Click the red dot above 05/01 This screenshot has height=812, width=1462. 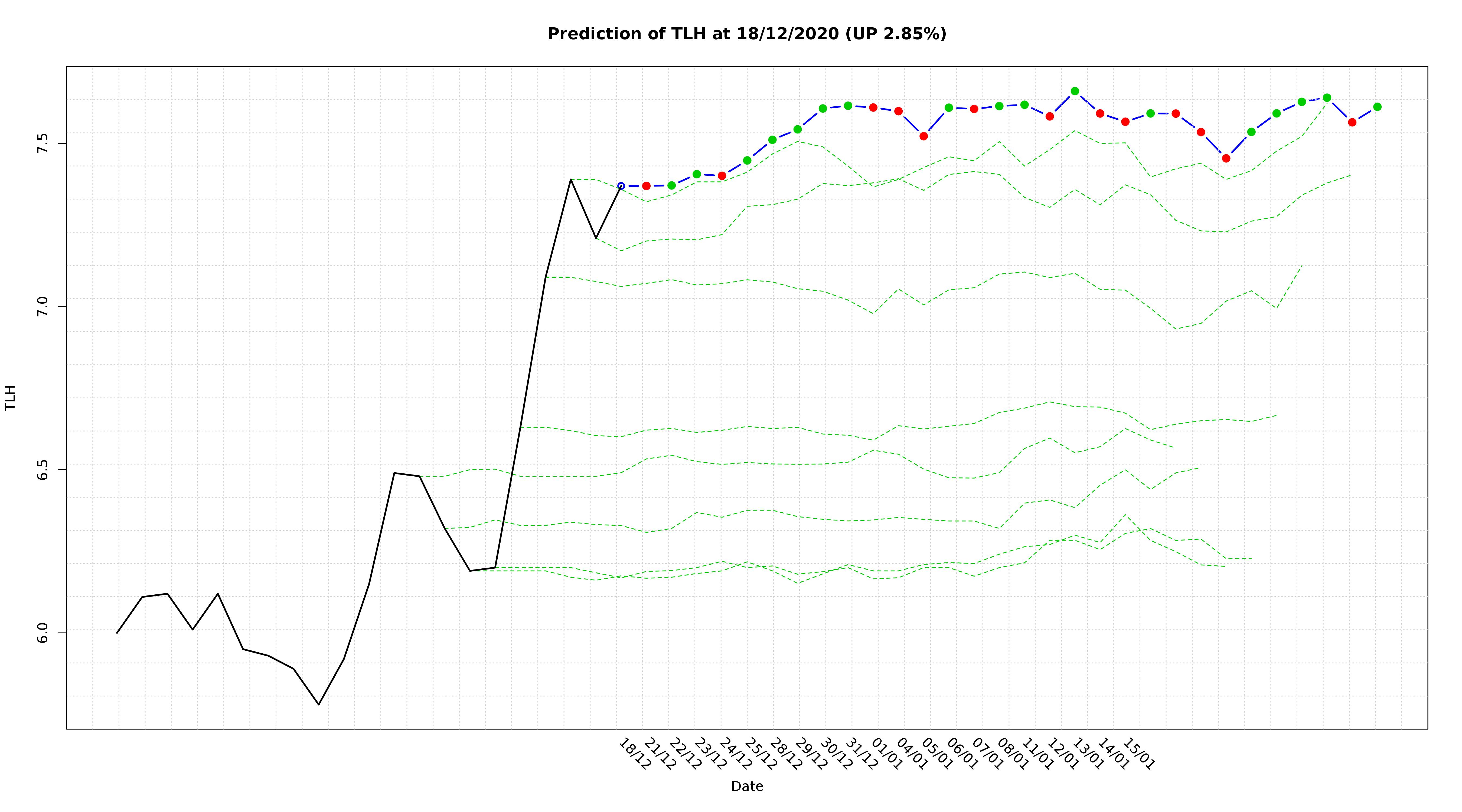[923, 136]
